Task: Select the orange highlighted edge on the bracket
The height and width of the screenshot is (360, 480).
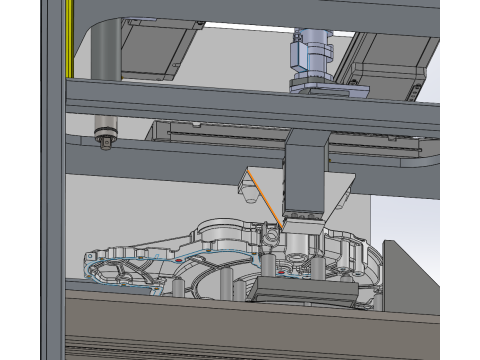Action: click(x=266, y=200)
